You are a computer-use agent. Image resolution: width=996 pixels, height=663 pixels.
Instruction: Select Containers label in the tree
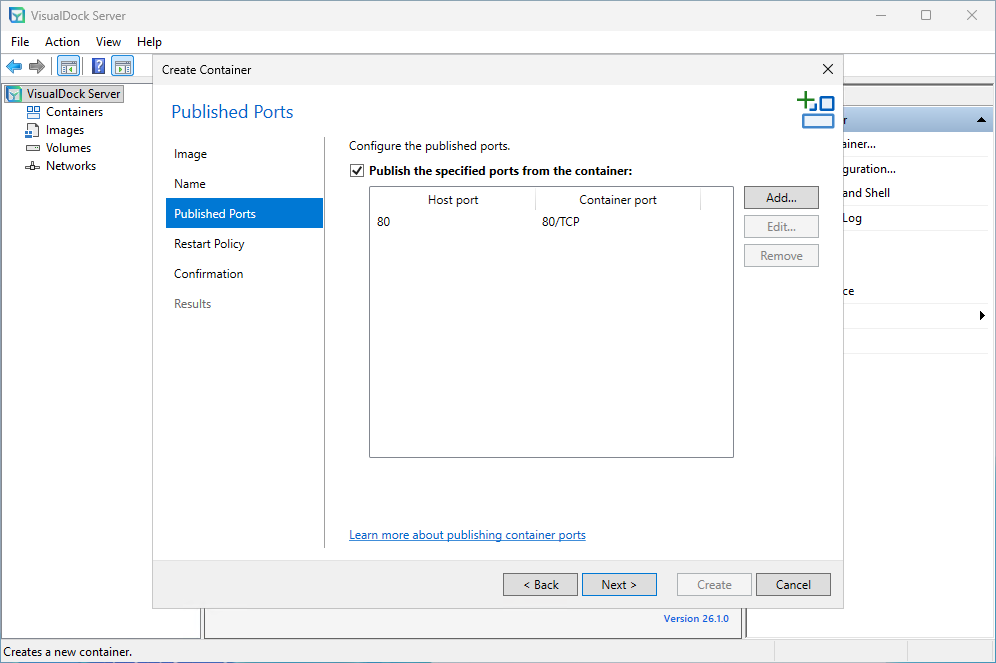click(x=74, y=112)
